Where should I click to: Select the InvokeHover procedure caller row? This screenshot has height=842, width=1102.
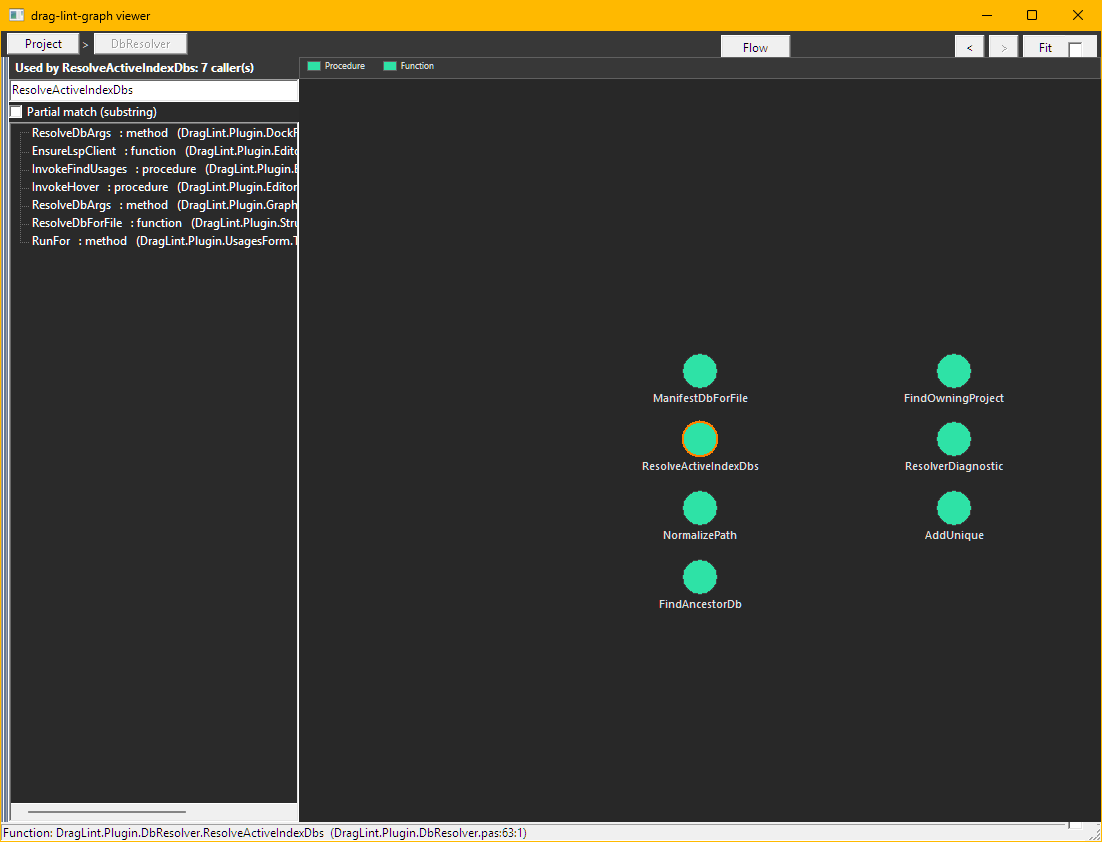pos(164,187)
